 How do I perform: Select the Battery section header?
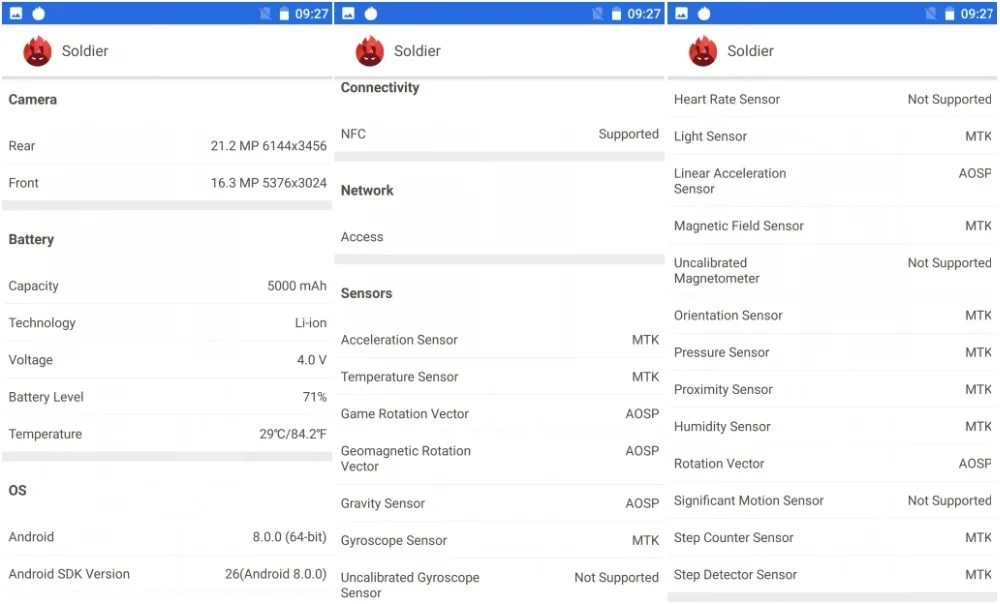point(31,240)
